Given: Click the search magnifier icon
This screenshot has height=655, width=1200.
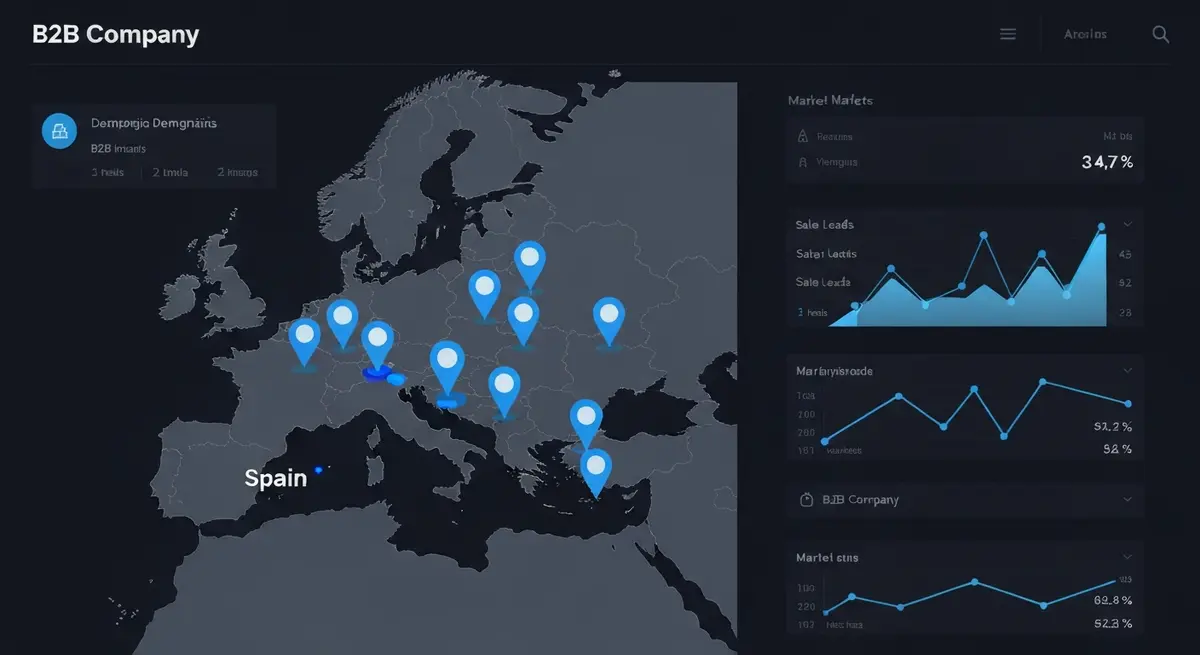Looking at the screenshot, I should click(x=1161, y=34).
